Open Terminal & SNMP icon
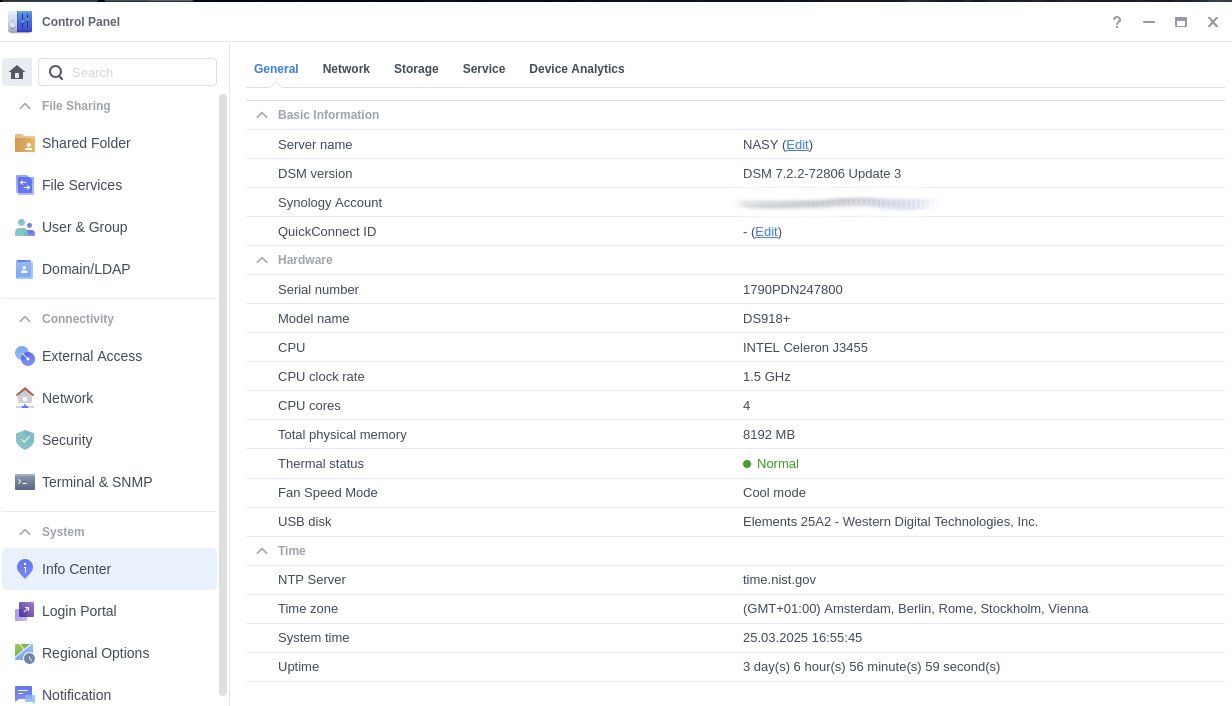Image resolution: width=1232 pixels, height=706 pixels. (x=25, y=482)
